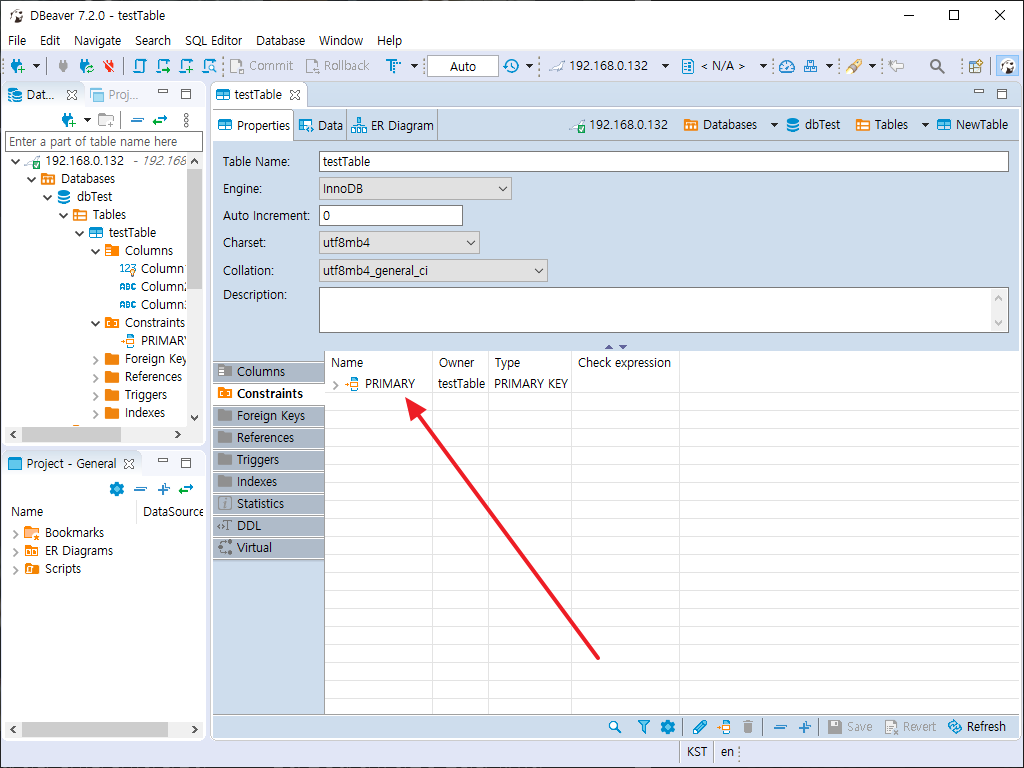Image resolution: width=1024 pixels, height=768 pixels.
Task: Click the navigator table name filter field
Action: (104, 142)
